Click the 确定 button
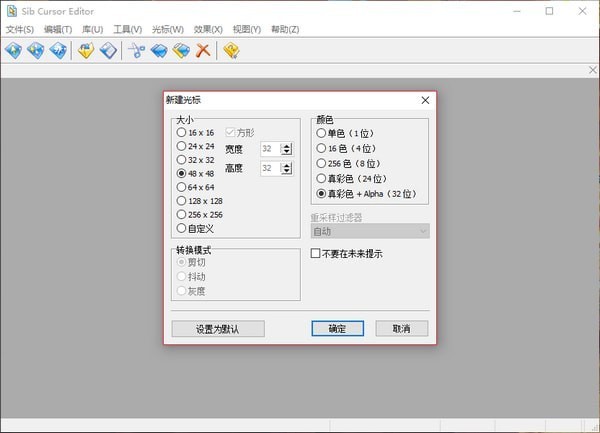This screenshot has height=433, width=600. click(x=337, y=328)
